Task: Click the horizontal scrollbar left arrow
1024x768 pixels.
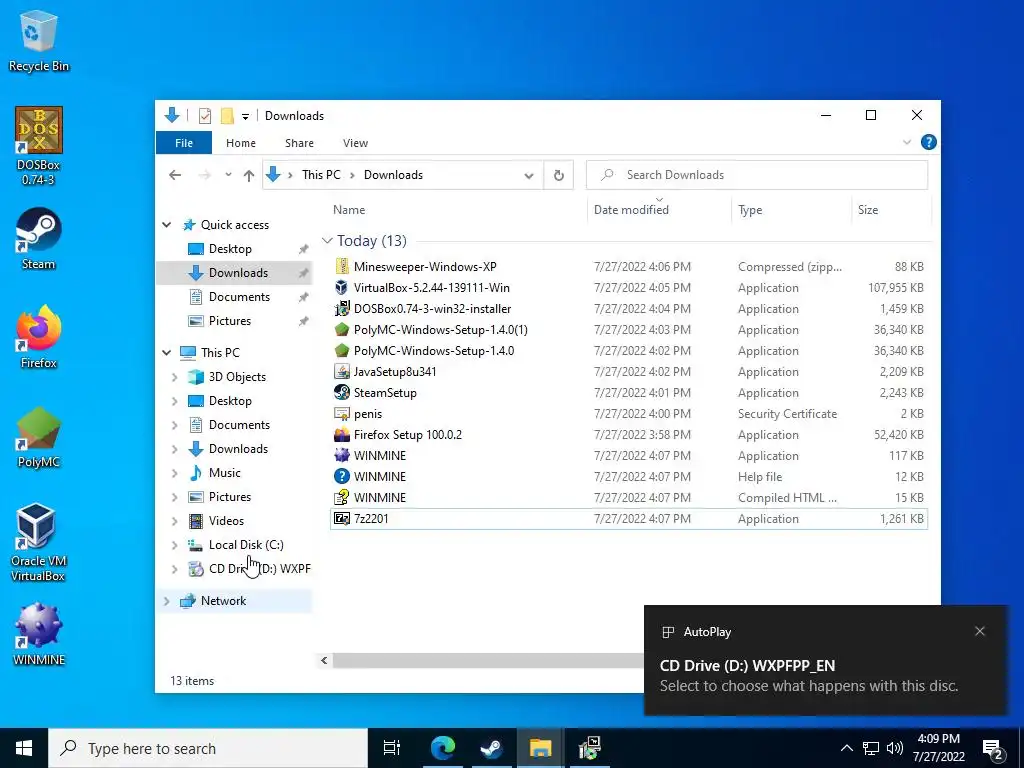Action: click(324, 660)
